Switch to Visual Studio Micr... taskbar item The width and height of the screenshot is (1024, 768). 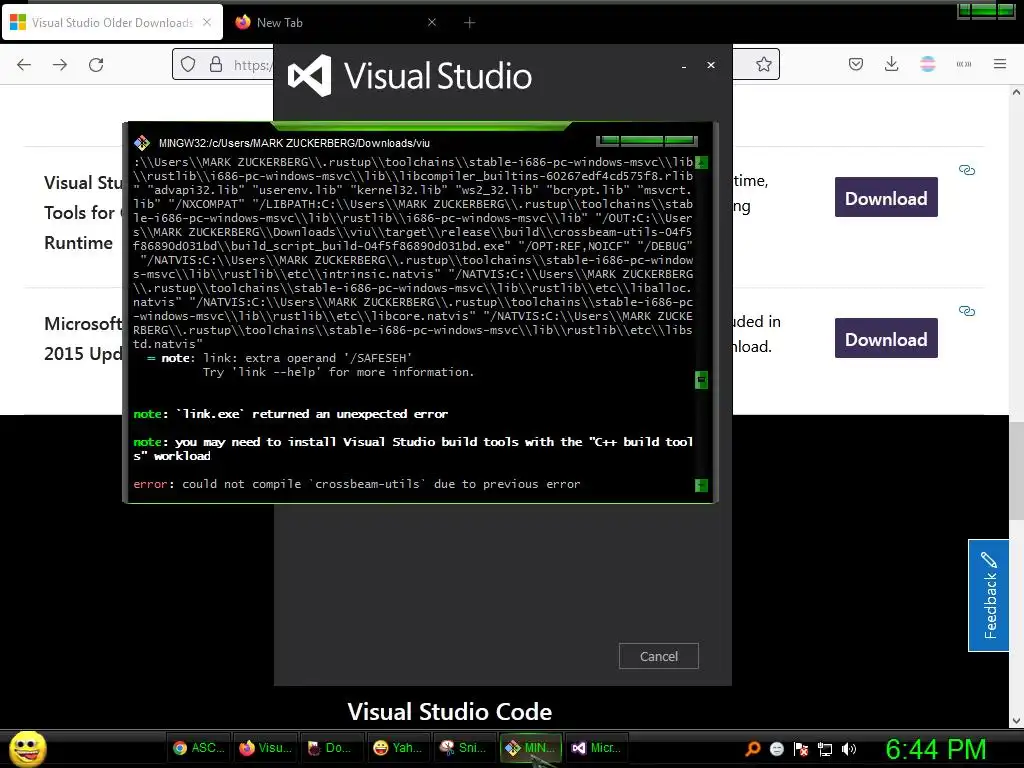[597, 748]
